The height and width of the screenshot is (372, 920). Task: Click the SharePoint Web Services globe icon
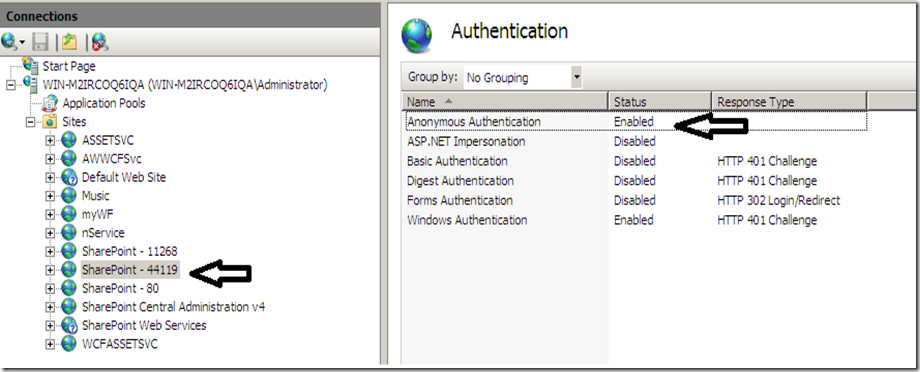[69, 325]
